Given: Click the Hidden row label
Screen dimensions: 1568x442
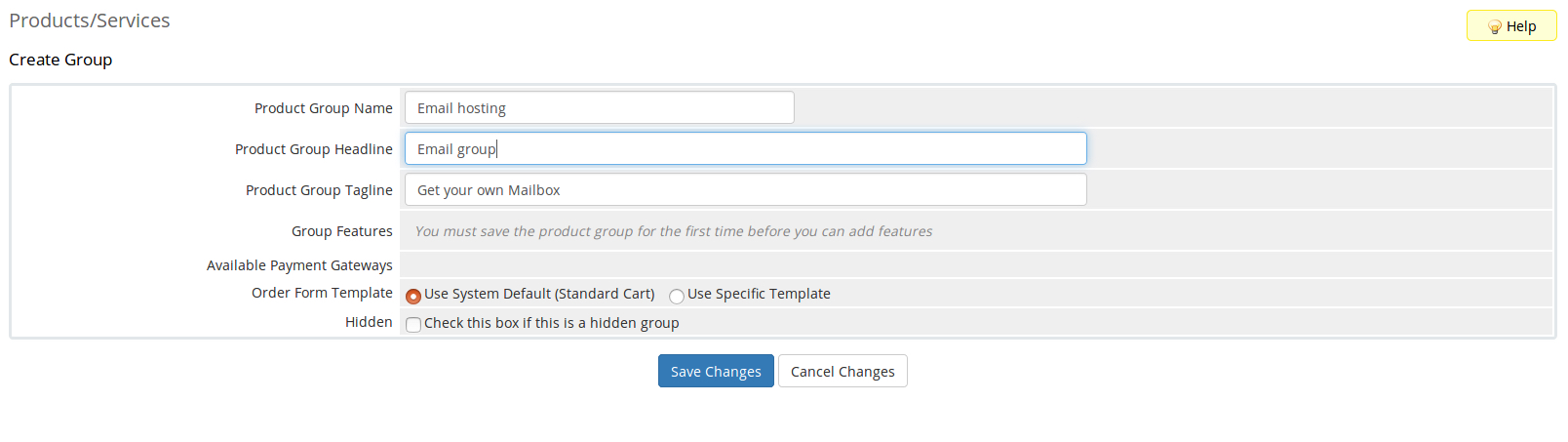Looking at the screenshot, I should pos(369,322).
